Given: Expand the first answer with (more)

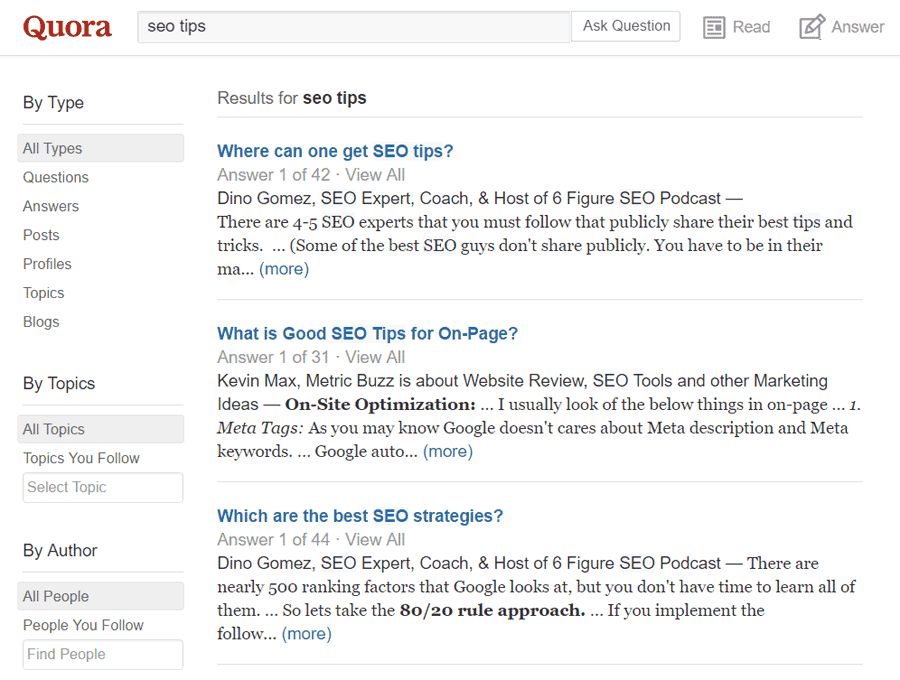Looking at the screenshot, I should point(284,268).
